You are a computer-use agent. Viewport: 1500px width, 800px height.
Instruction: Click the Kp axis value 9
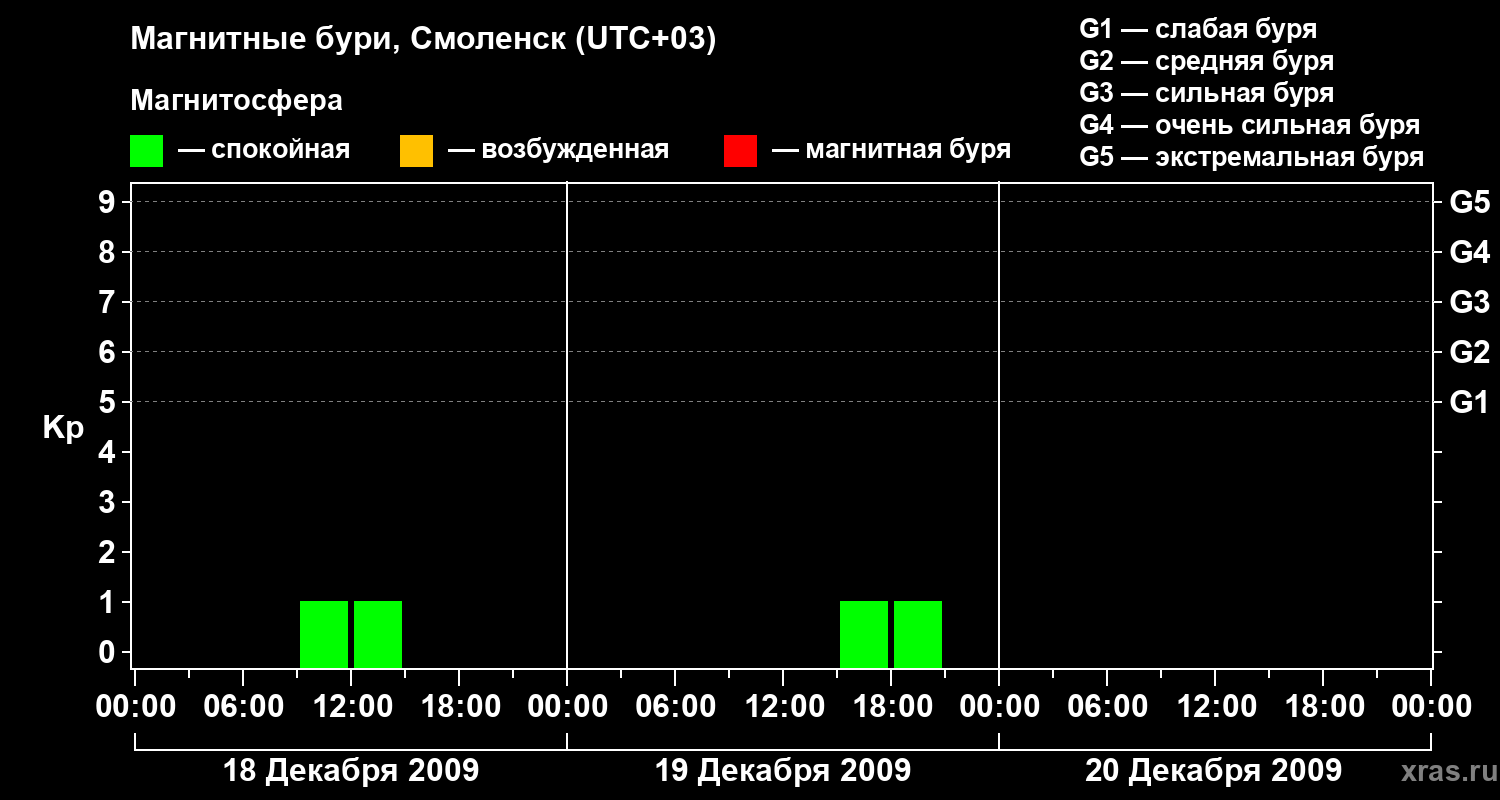(x=109, y=202)
